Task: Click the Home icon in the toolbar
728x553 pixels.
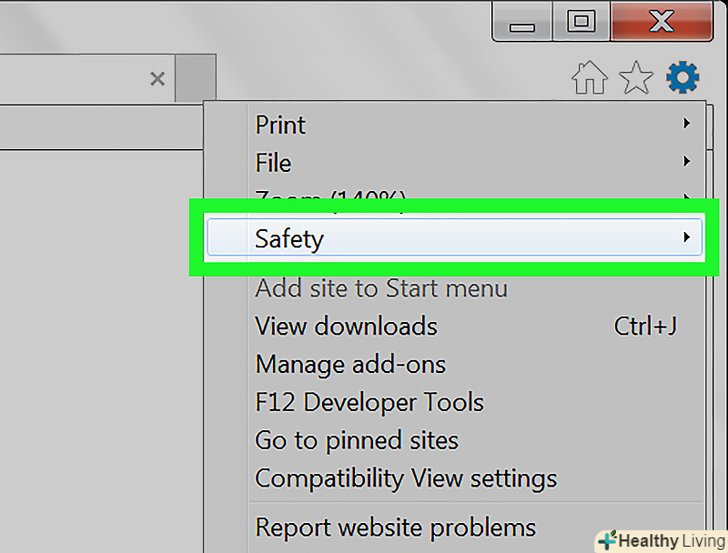Action: point(590,78)
